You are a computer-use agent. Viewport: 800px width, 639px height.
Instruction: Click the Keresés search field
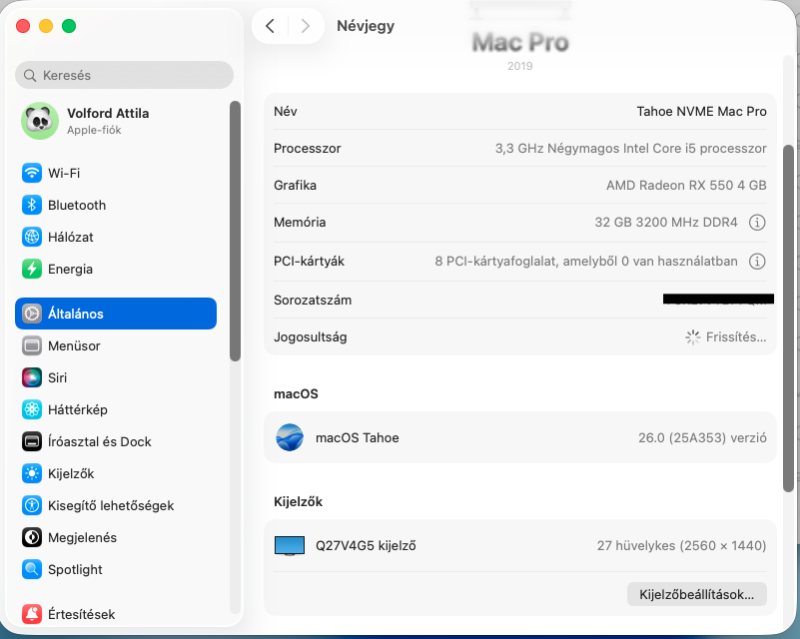coord(124,76)
